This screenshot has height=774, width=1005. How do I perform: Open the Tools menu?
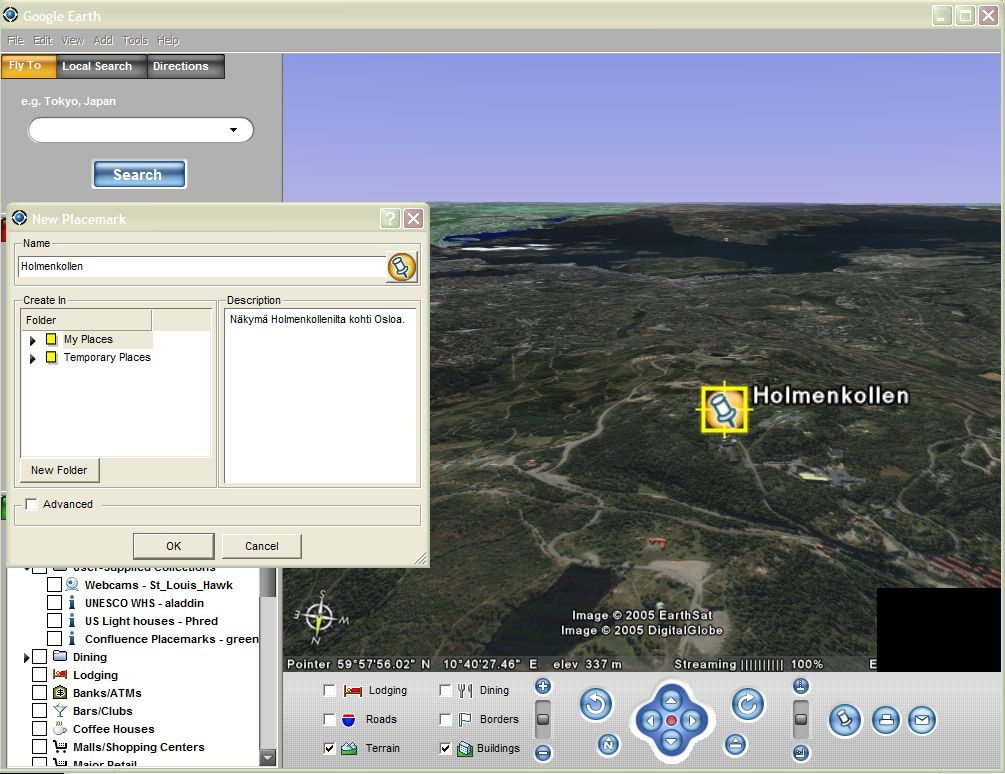tap(135, 40)
